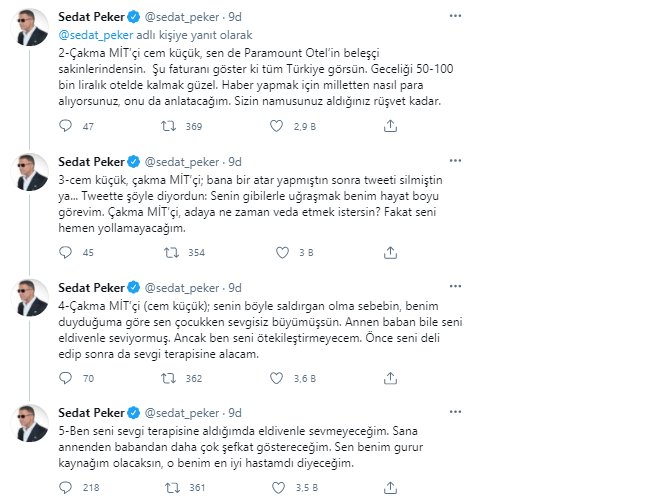Open more options on the first tweet

pyautogui.click(x=455, y=16)
